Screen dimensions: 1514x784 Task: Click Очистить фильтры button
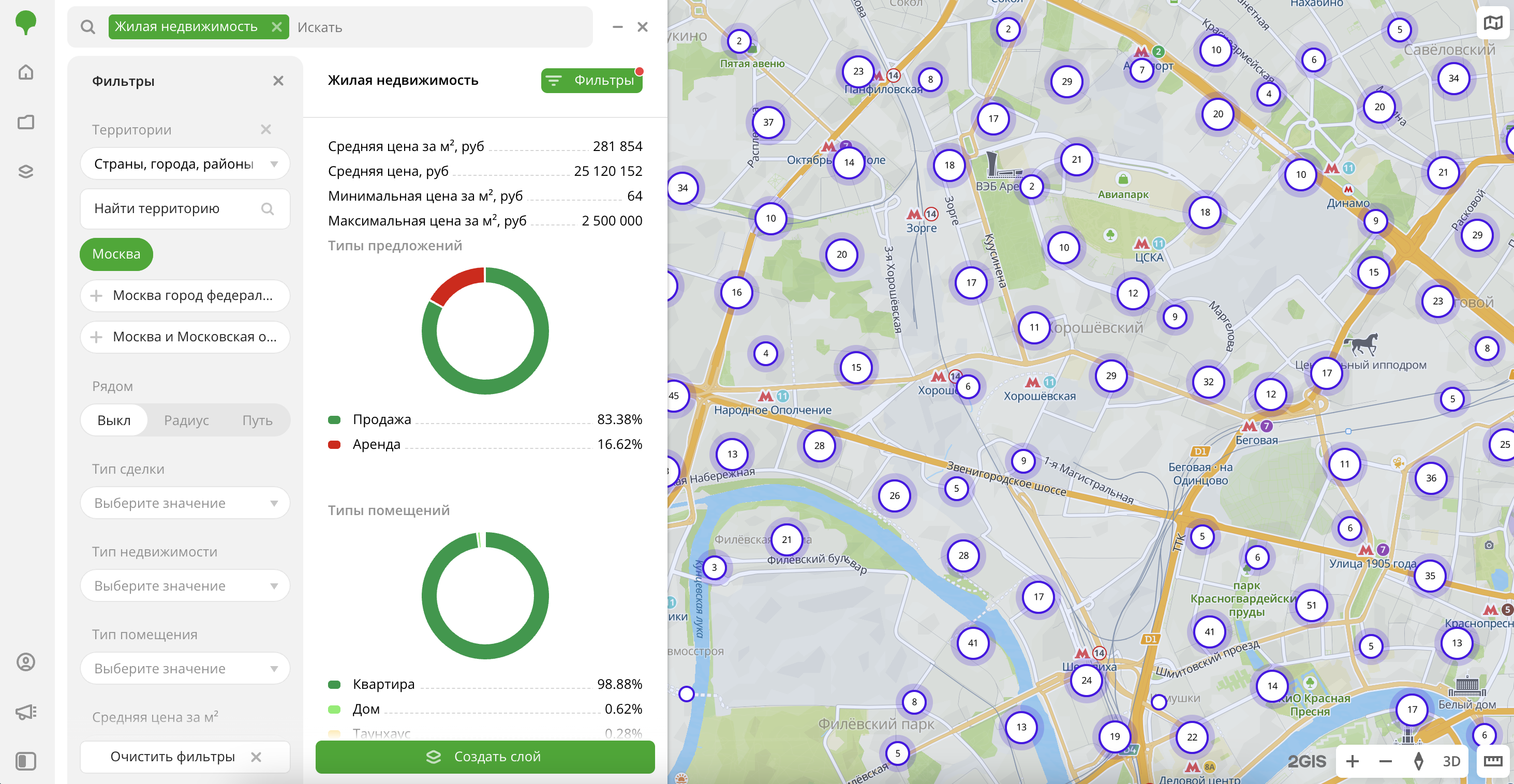point(185,757)
